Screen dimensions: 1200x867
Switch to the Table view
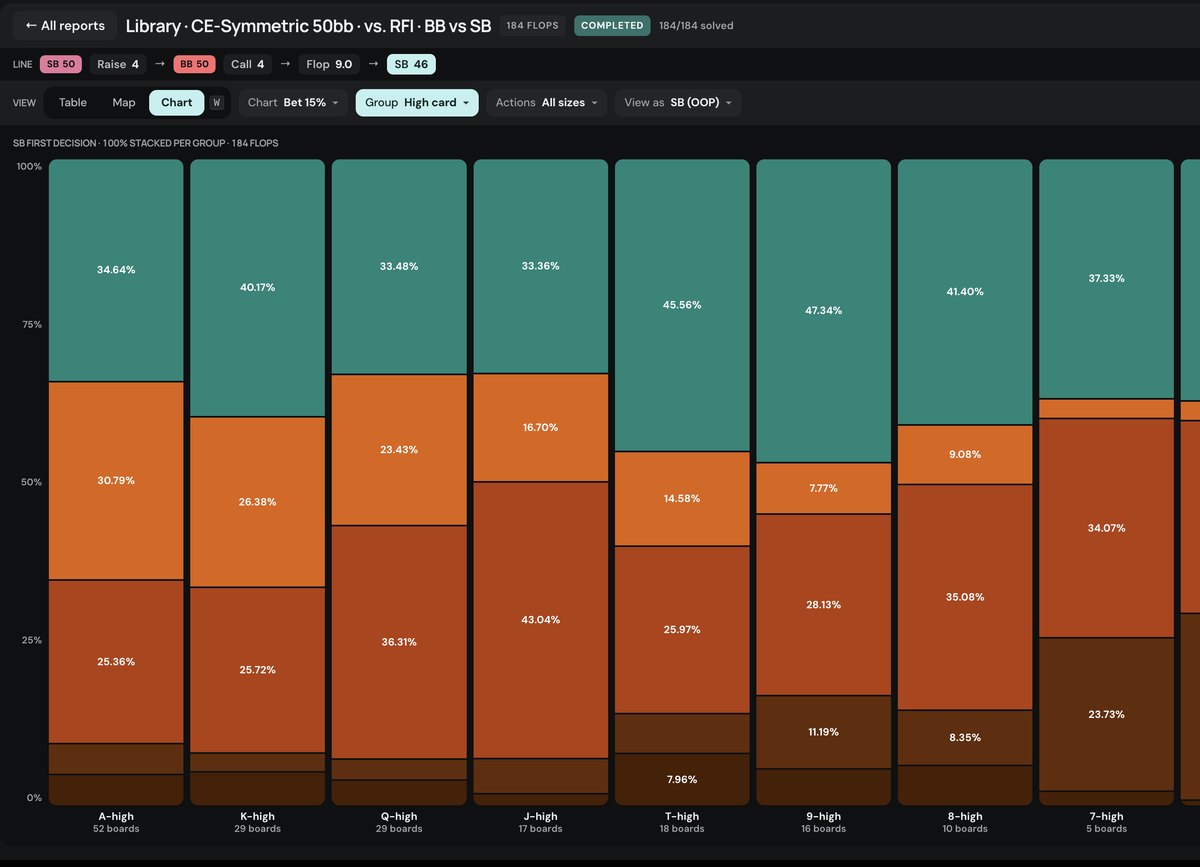73,103
